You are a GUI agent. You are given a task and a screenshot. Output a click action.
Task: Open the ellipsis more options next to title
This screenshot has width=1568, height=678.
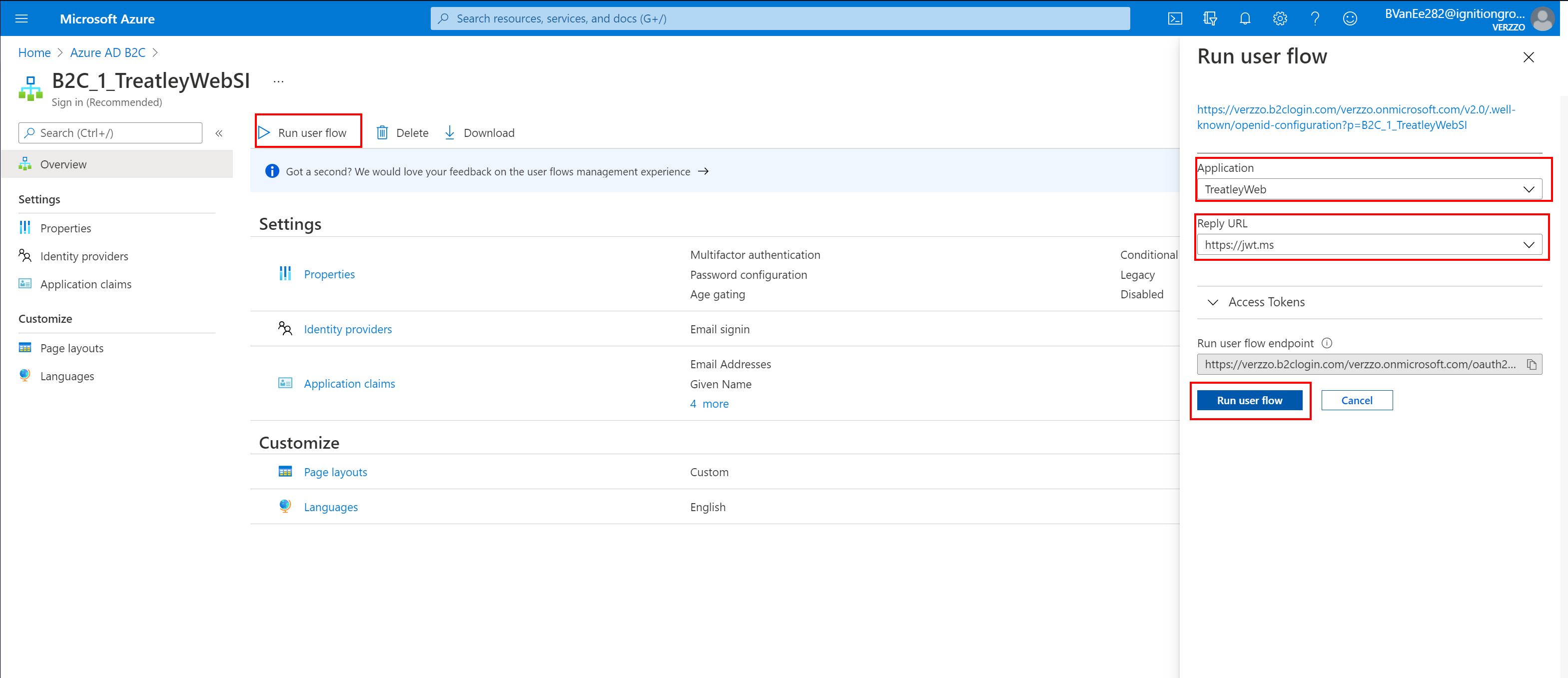278,81
